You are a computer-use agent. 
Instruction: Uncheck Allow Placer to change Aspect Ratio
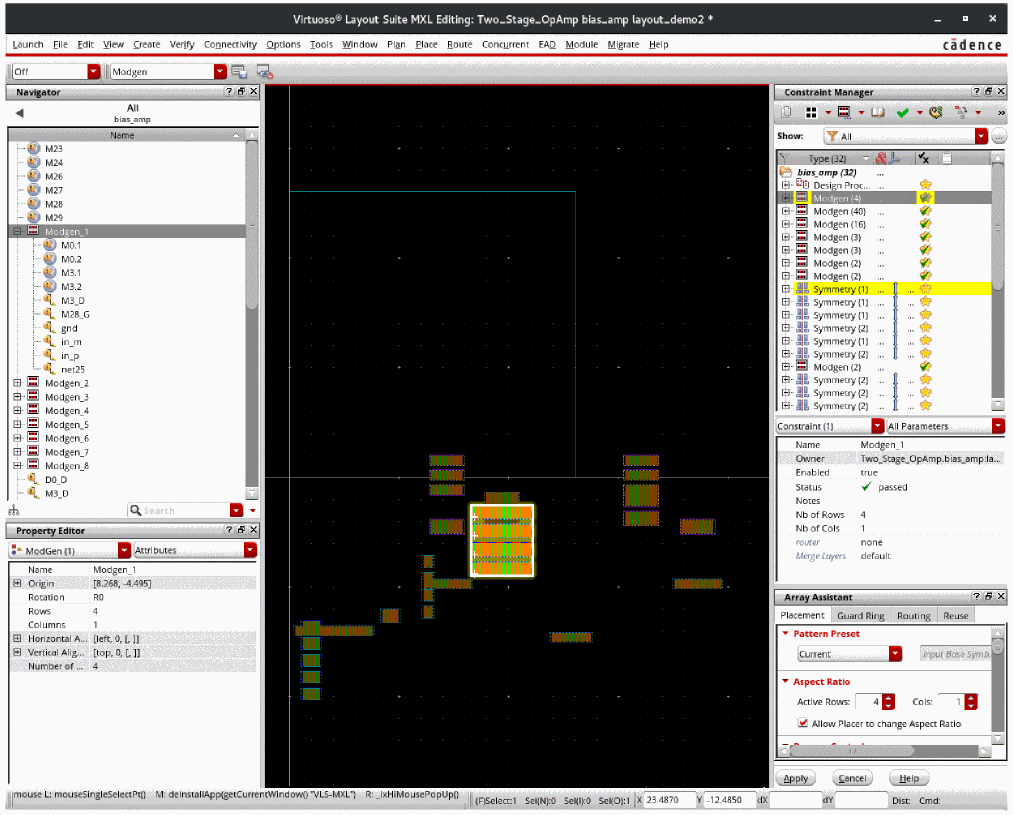click(x=803, y=723)
